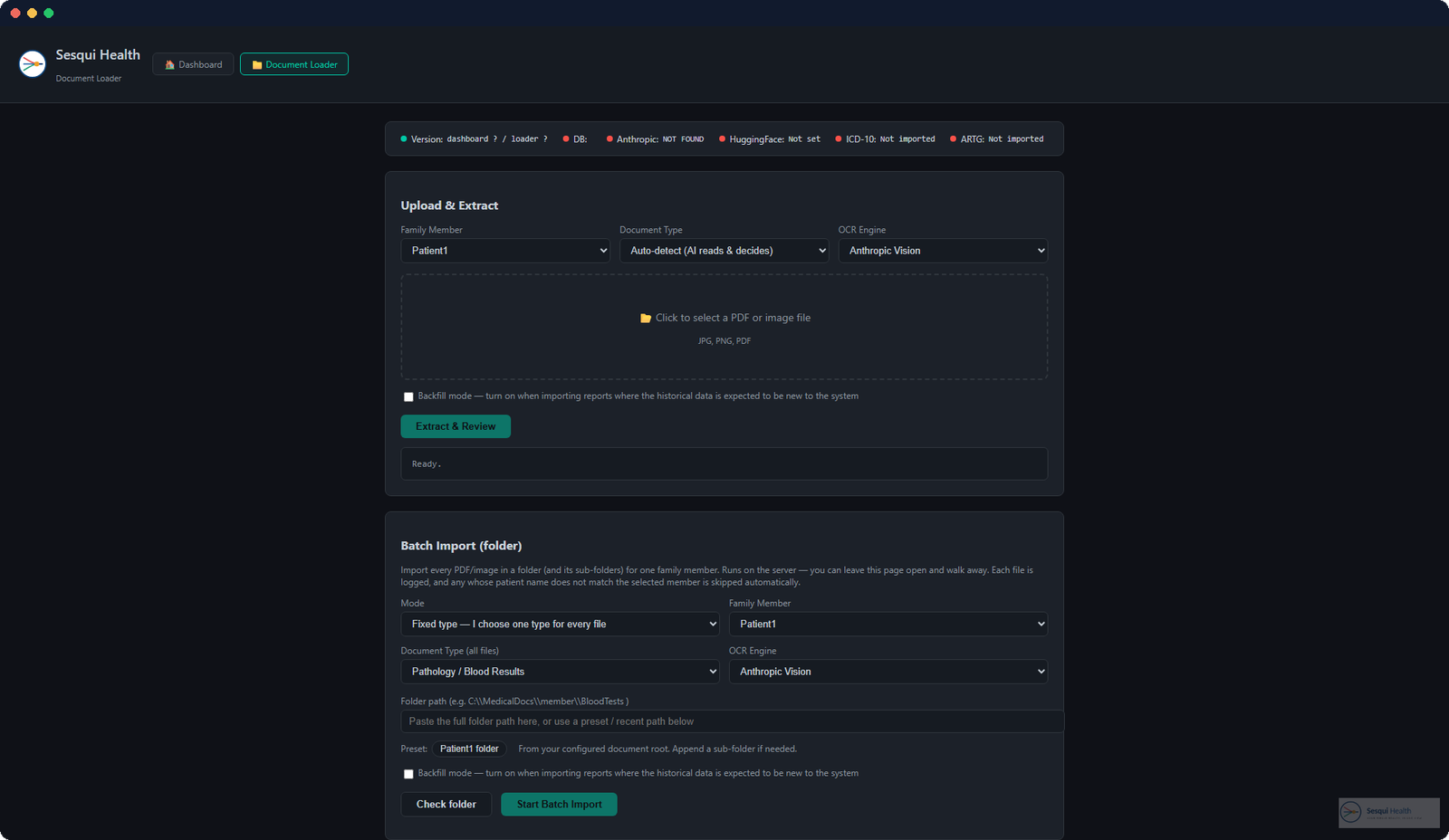Open Family Member dropdown in Batch Import
The image size is (1449, 840).
(888, 624)
